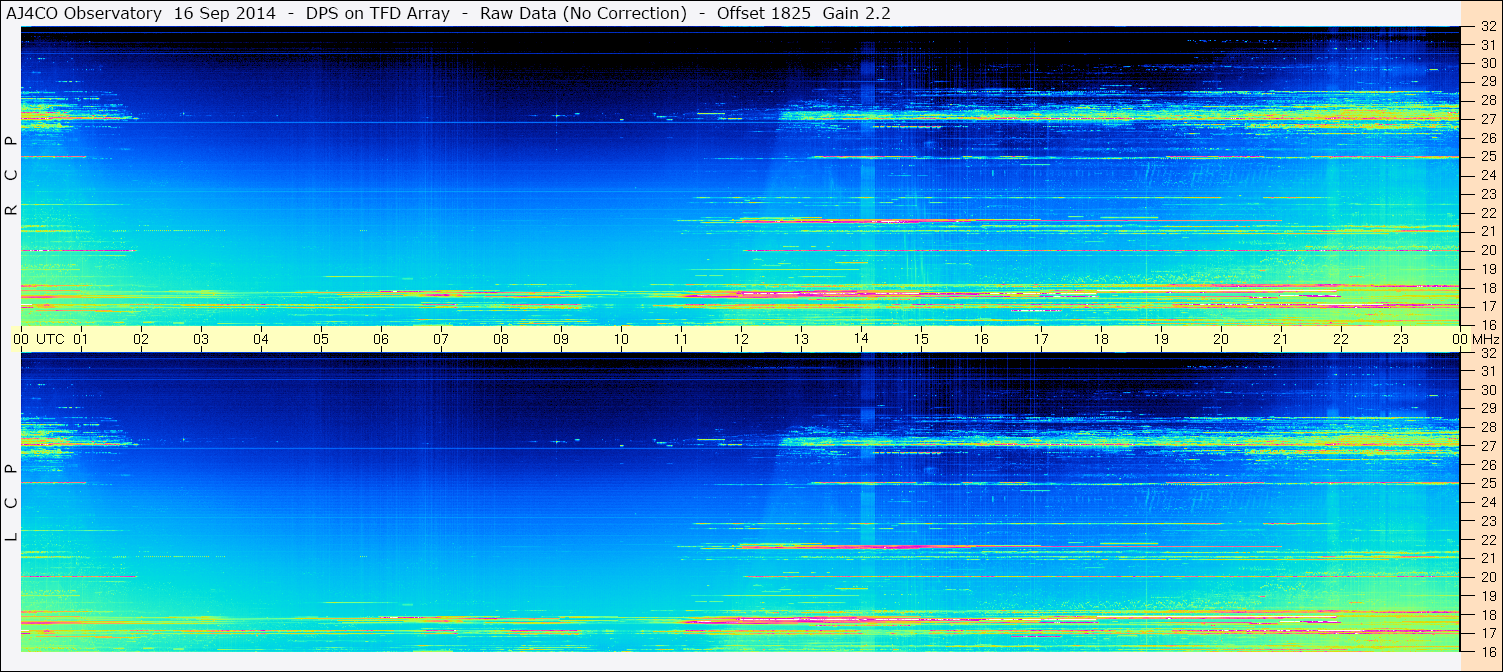Select the 21 hour marker on time axis
The height and width of the screenshot is (672, 1503).
(x=1281, y=339)
